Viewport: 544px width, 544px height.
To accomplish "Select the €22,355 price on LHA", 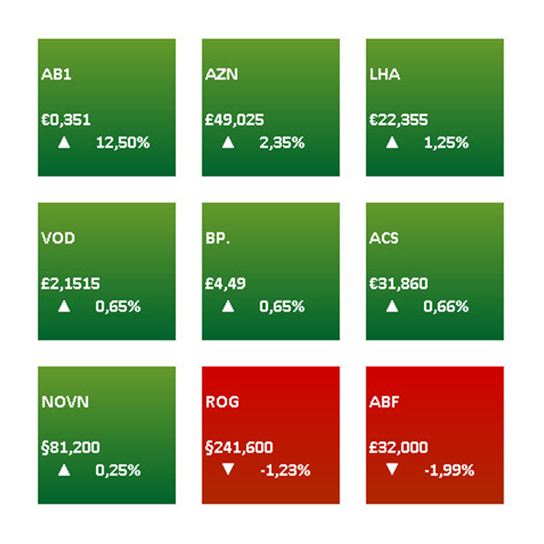I will click(398, 120).
